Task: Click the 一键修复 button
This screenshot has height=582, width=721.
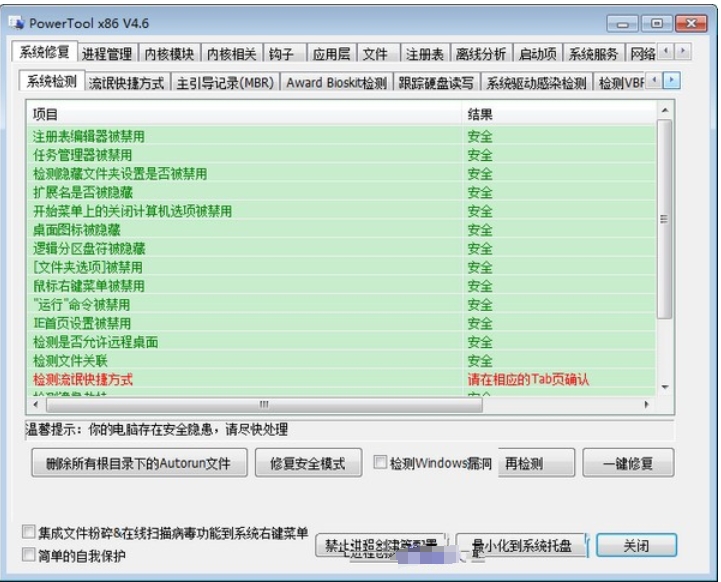Action: click(x=628, y=463)
